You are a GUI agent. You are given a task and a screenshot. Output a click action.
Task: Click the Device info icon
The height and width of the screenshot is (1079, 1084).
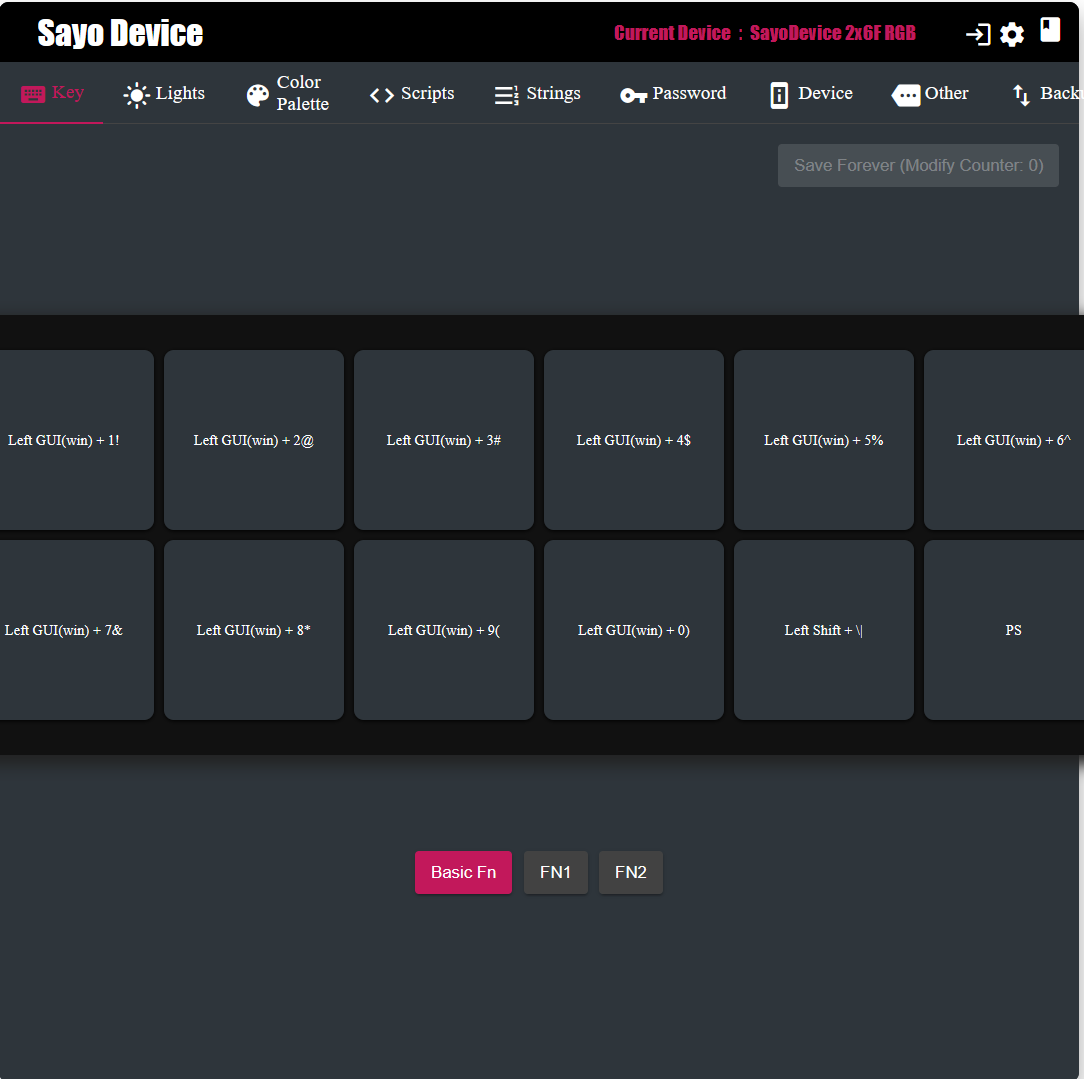(x=779, y=95)
